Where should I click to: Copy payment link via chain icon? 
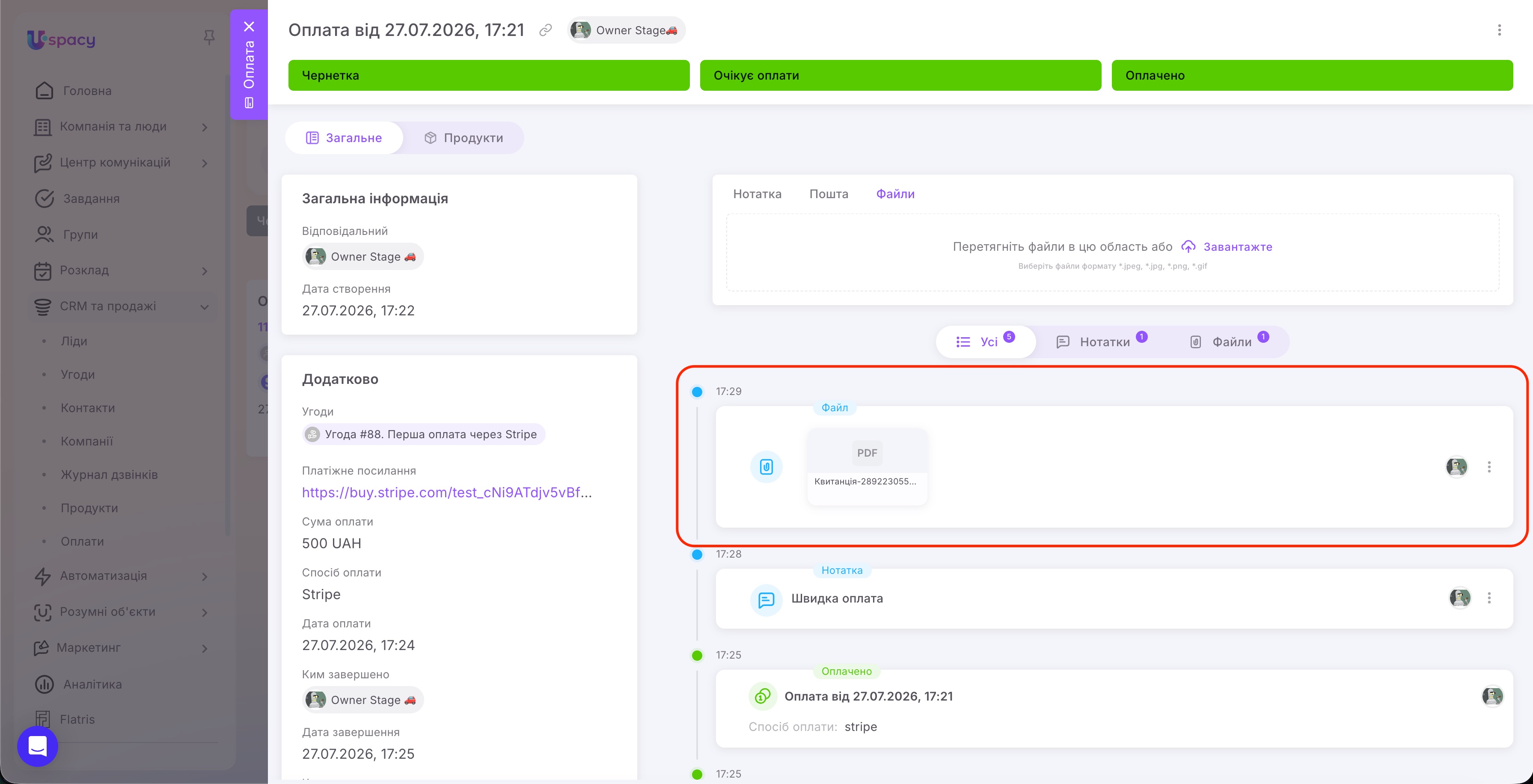545,30
